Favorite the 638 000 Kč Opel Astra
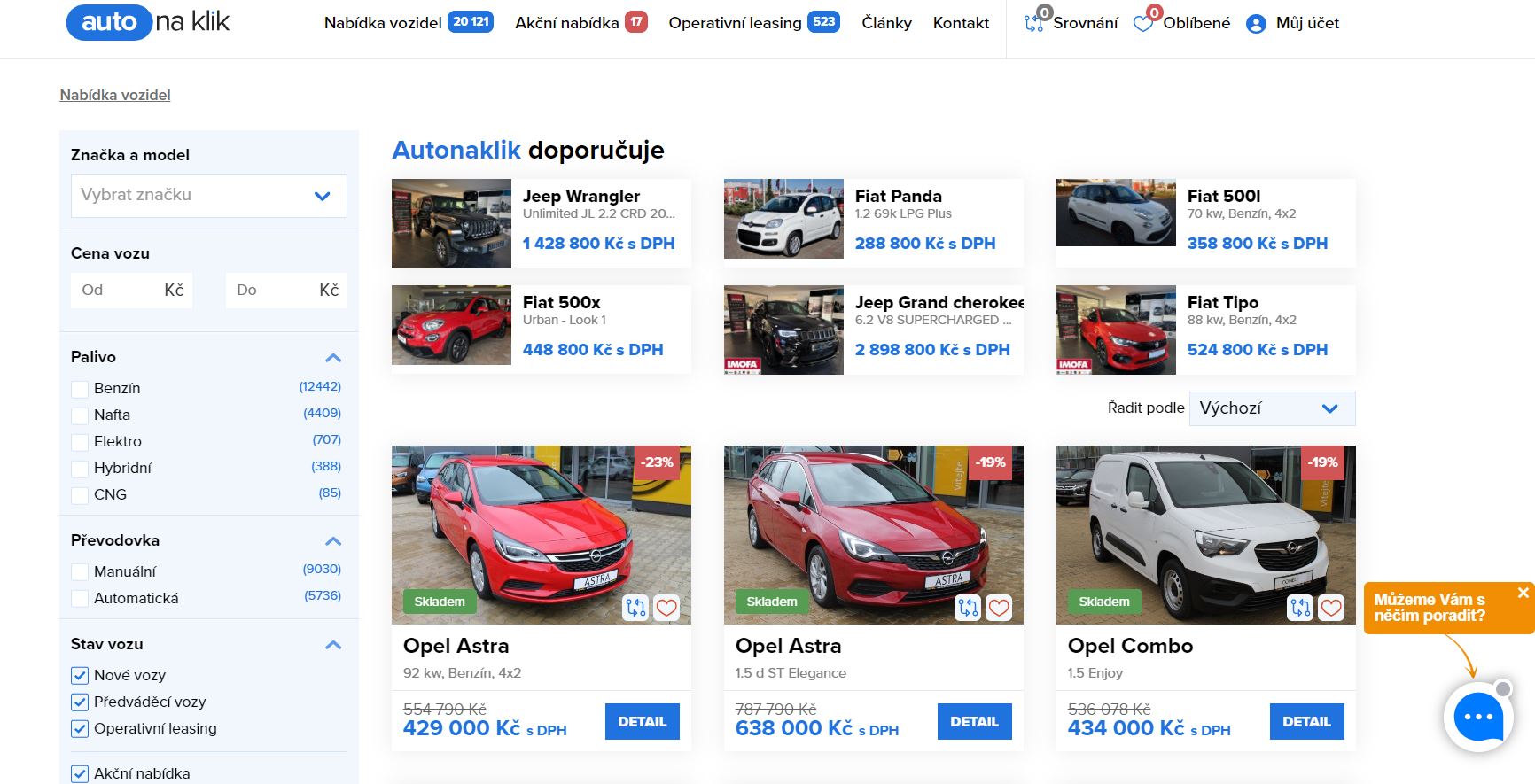Viewport: 1535px width, 784px height. 999,608
